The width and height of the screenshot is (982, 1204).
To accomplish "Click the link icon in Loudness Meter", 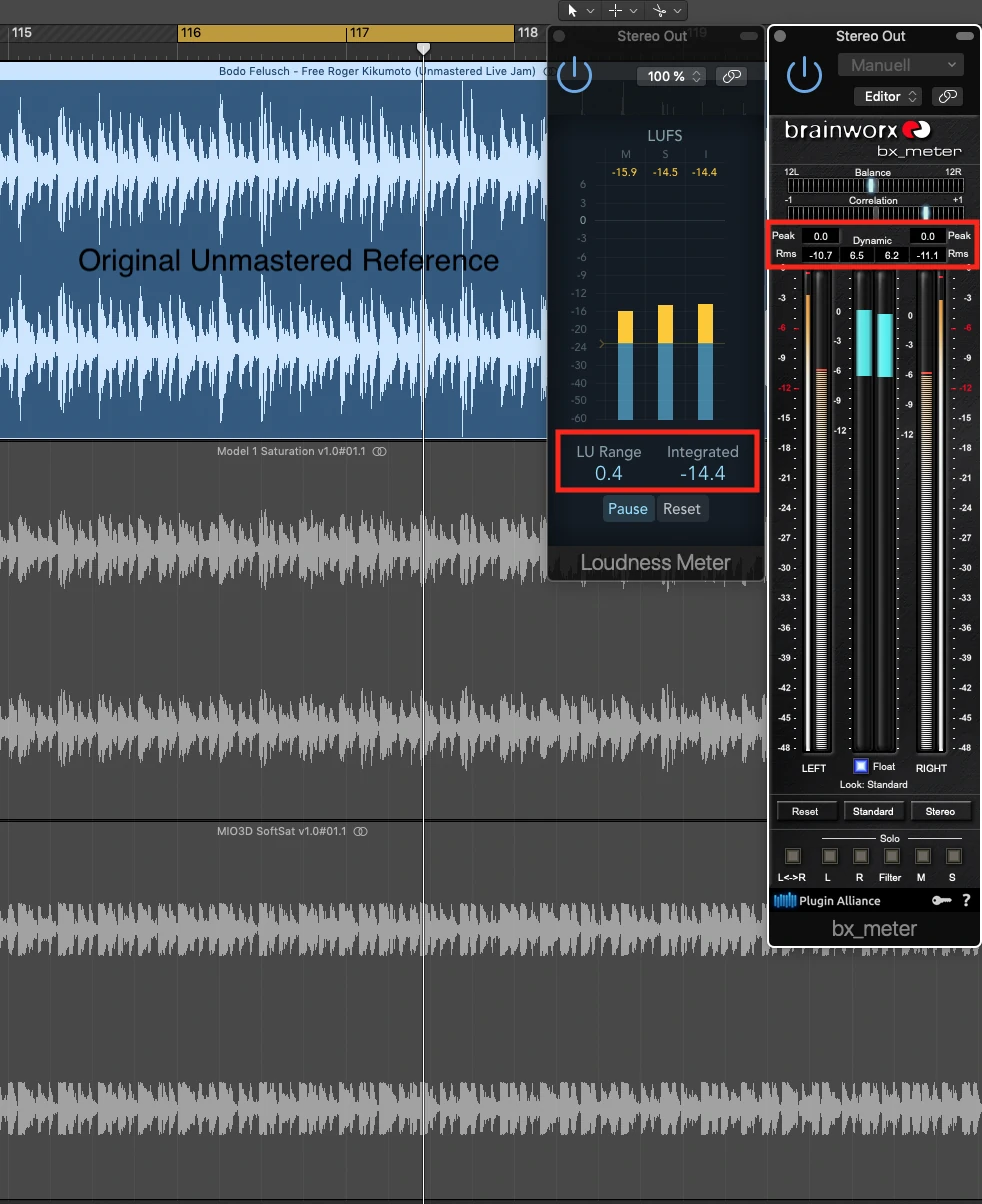I will pyautogui.click(x=731, y=76).
